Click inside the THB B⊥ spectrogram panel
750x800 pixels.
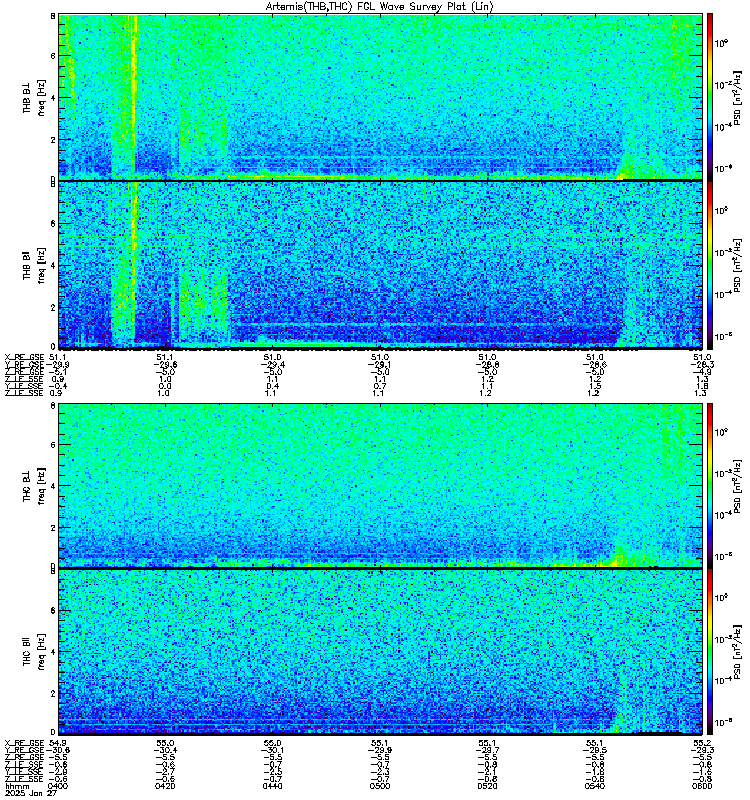(x=380, y=97)
